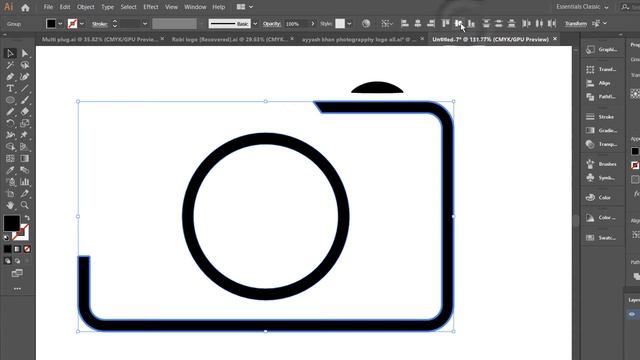Select the Column Graph tool
The height and width of the screenshot is (360, 640).
tap(25, 182)
